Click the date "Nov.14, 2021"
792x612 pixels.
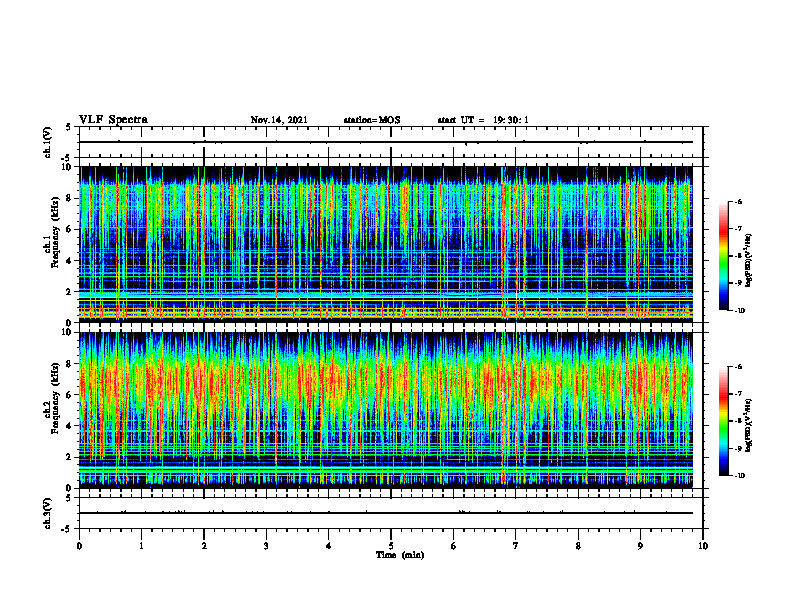(x=279, y=120)
